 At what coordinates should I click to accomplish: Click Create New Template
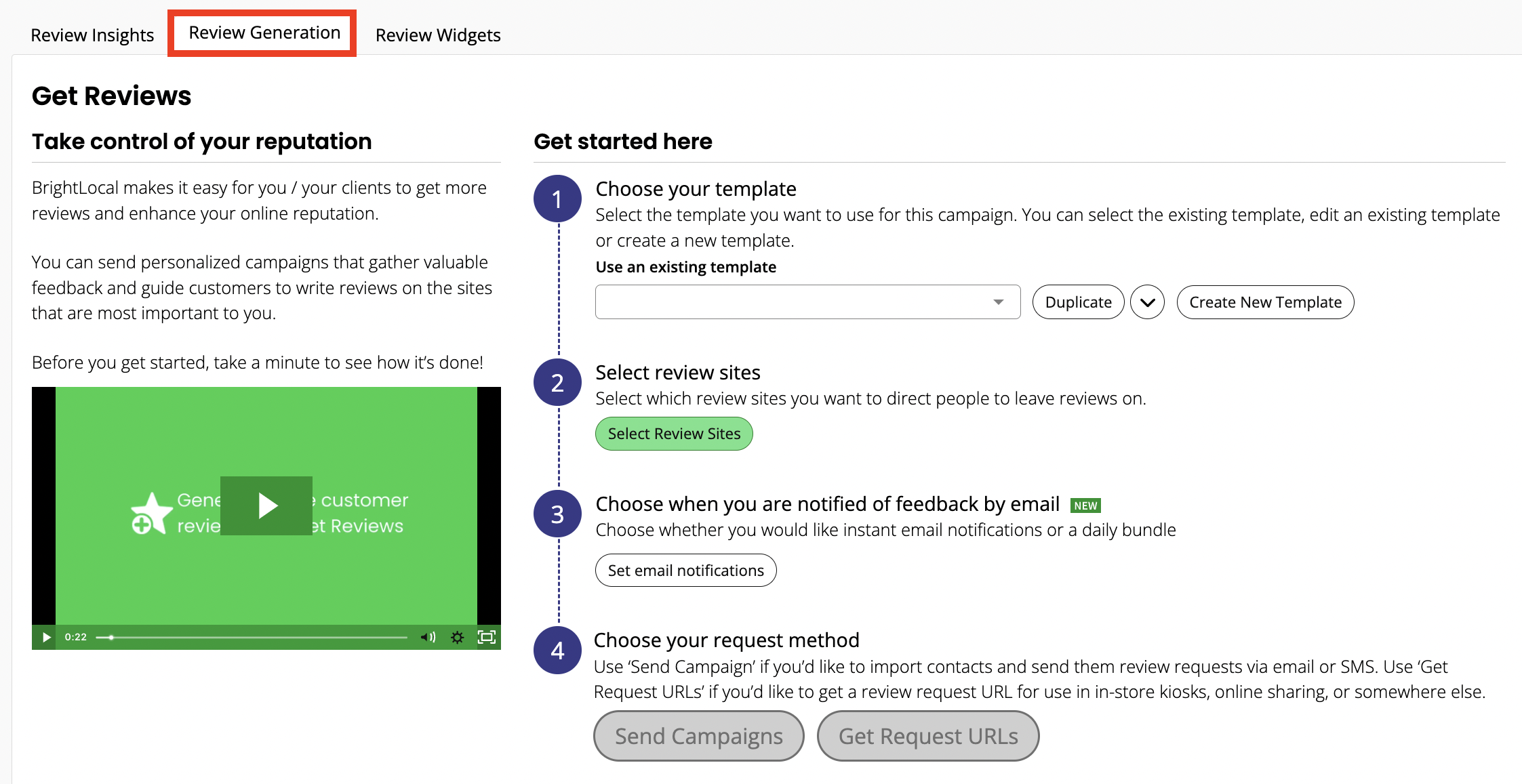1265,302
